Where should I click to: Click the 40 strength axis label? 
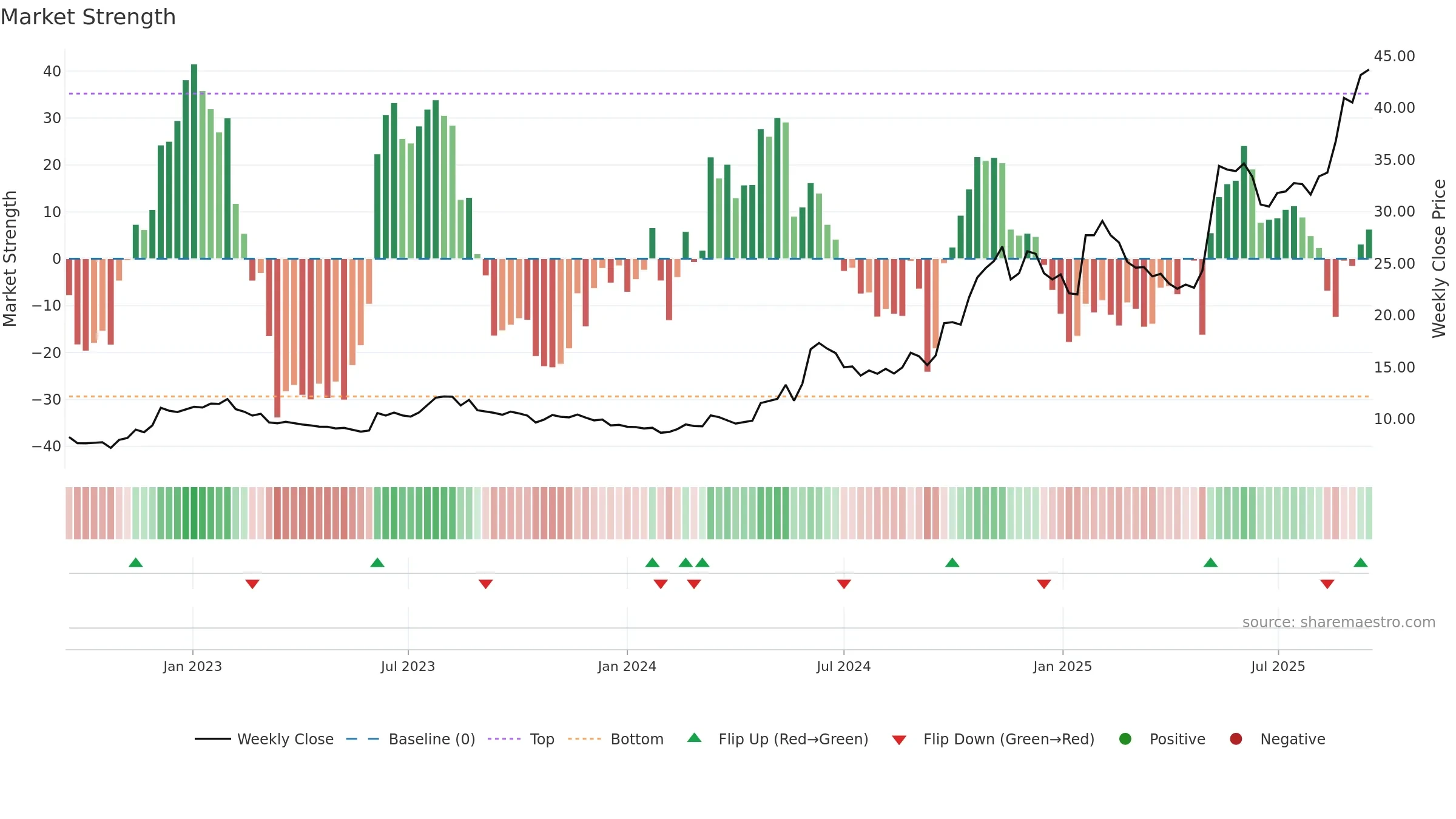(x=52, y=71)
